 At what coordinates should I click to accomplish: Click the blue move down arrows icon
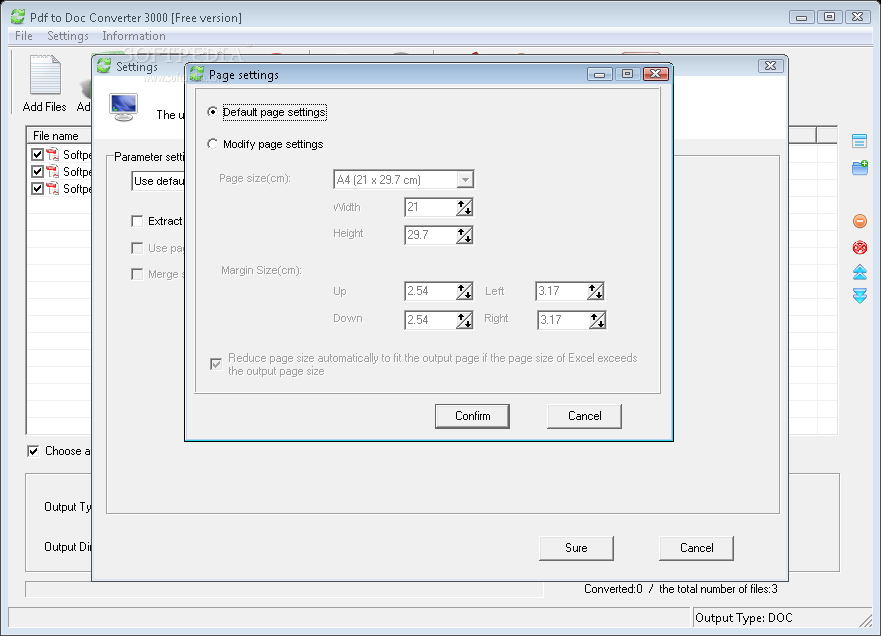click(860, 296)
